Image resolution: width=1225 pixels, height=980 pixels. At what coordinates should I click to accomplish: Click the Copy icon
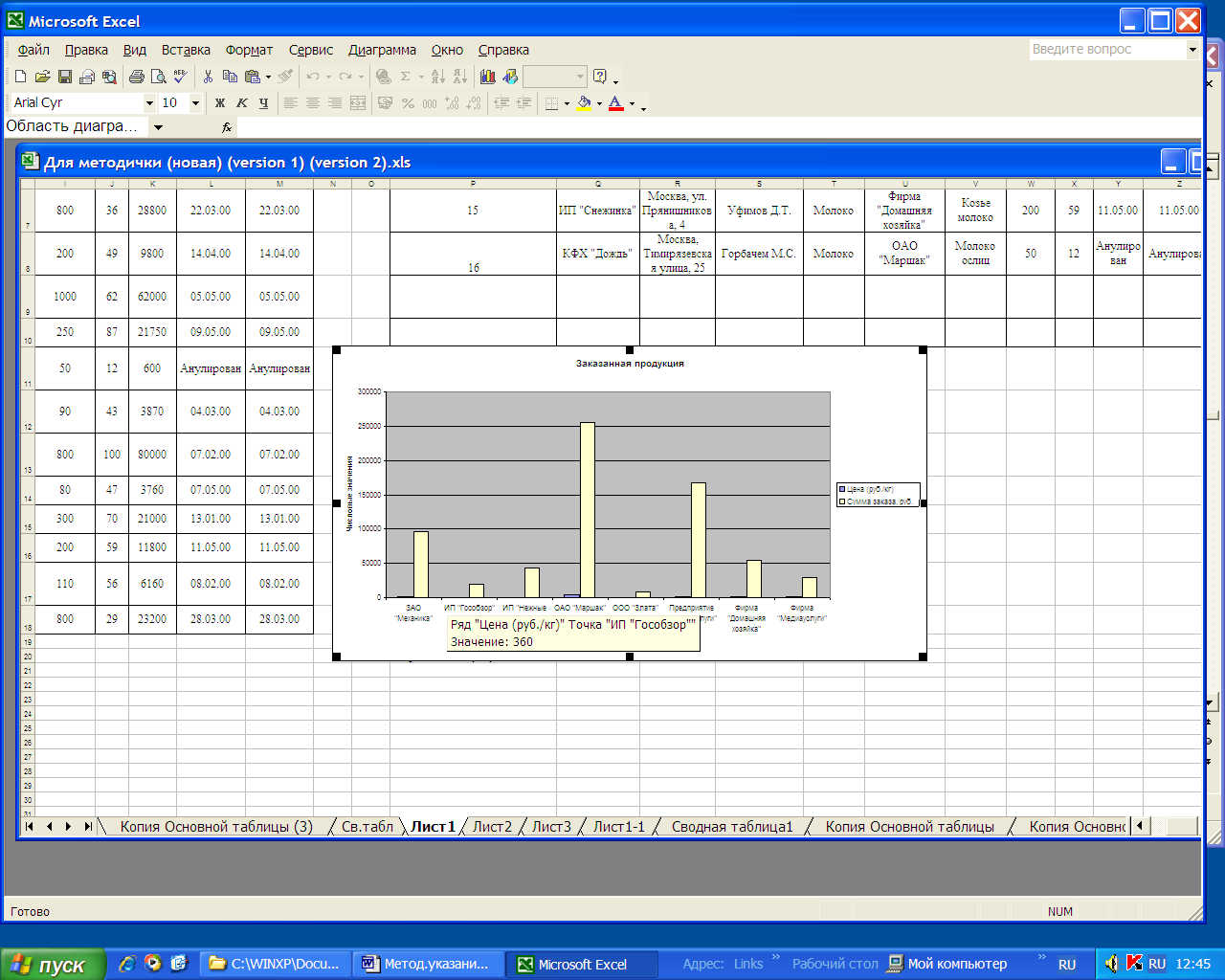point(230,77)
